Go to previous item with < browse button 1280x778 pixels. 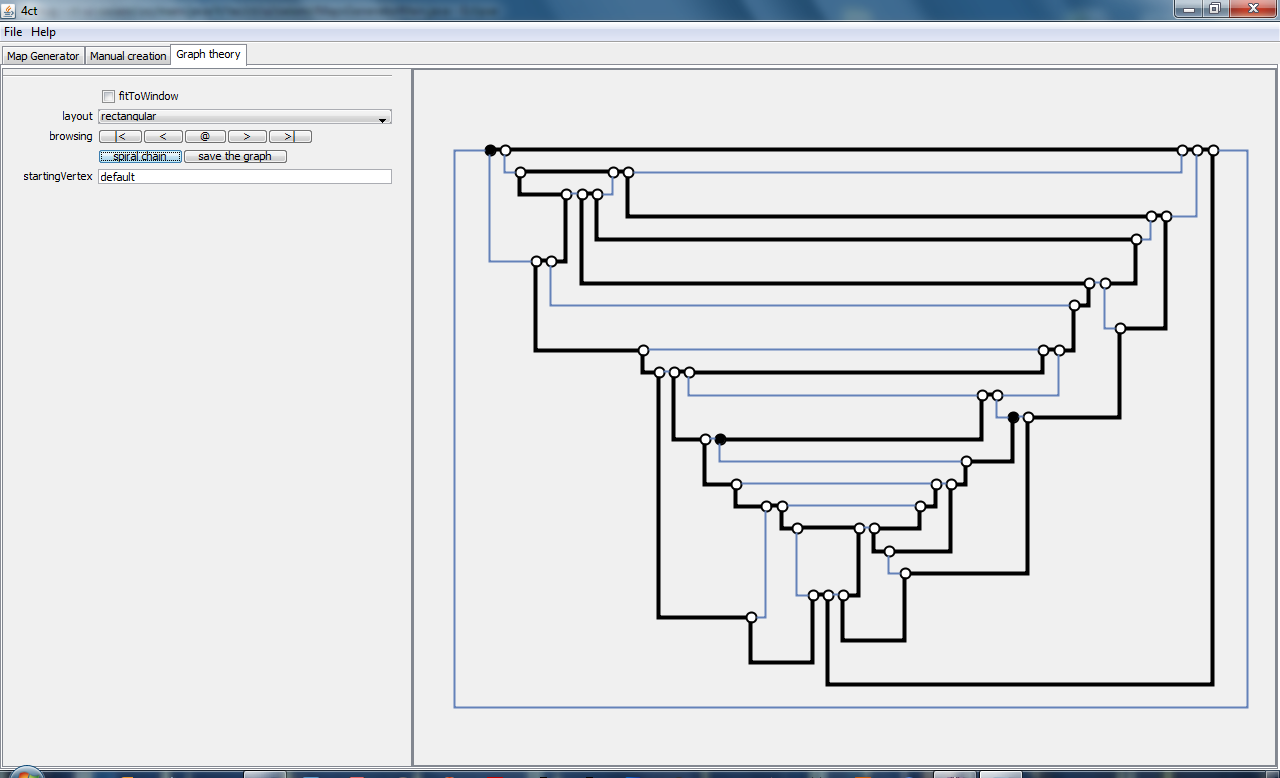163,136
